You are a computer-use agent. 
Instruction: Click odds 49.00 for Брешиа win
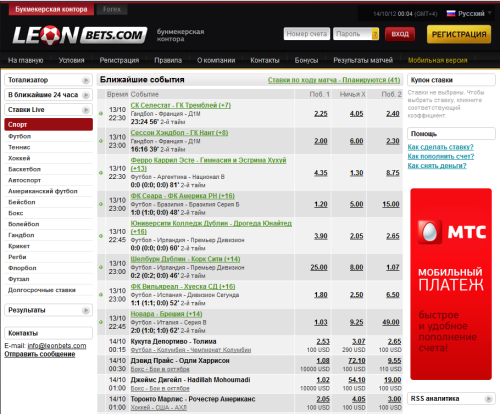tap(391, 322)
